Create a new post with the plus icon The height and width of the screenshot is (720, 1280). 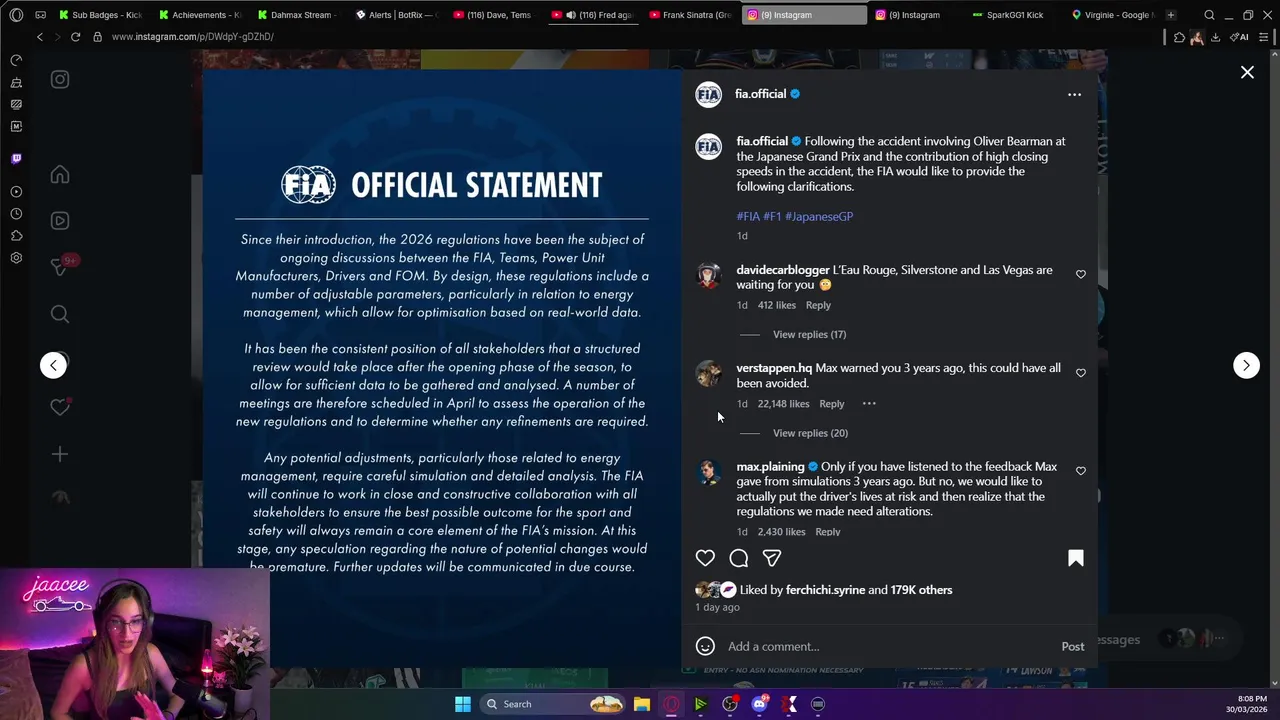click(x=60, y=454)
